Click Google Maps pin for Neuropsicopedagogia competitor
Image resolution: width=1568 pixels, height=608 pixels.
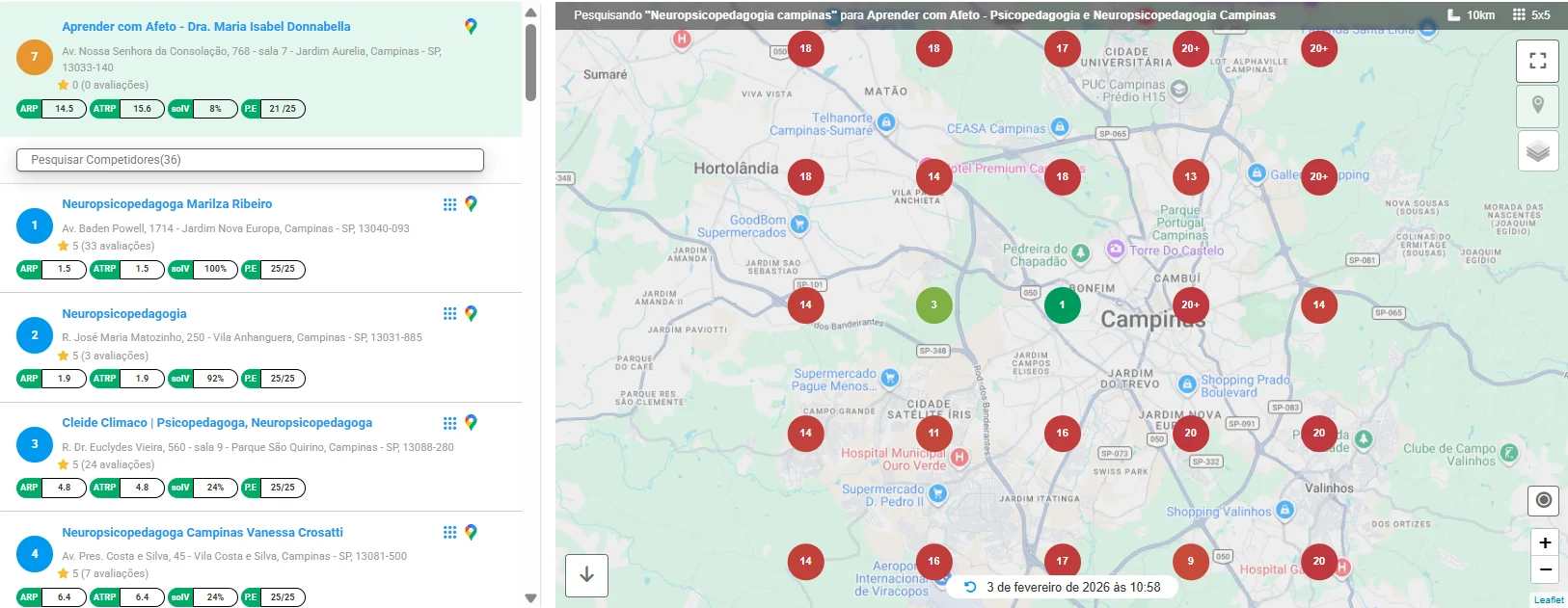coord(471,313)
